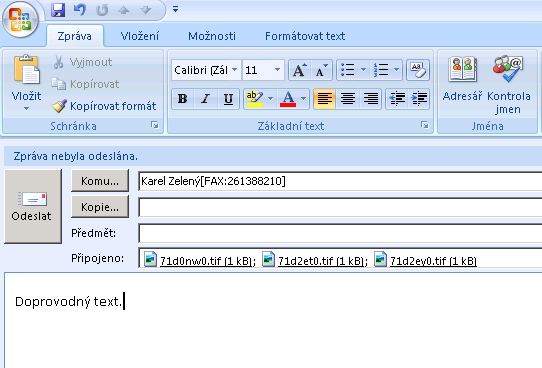
Task: Click Kopírovat command
Action: point(85,84)
